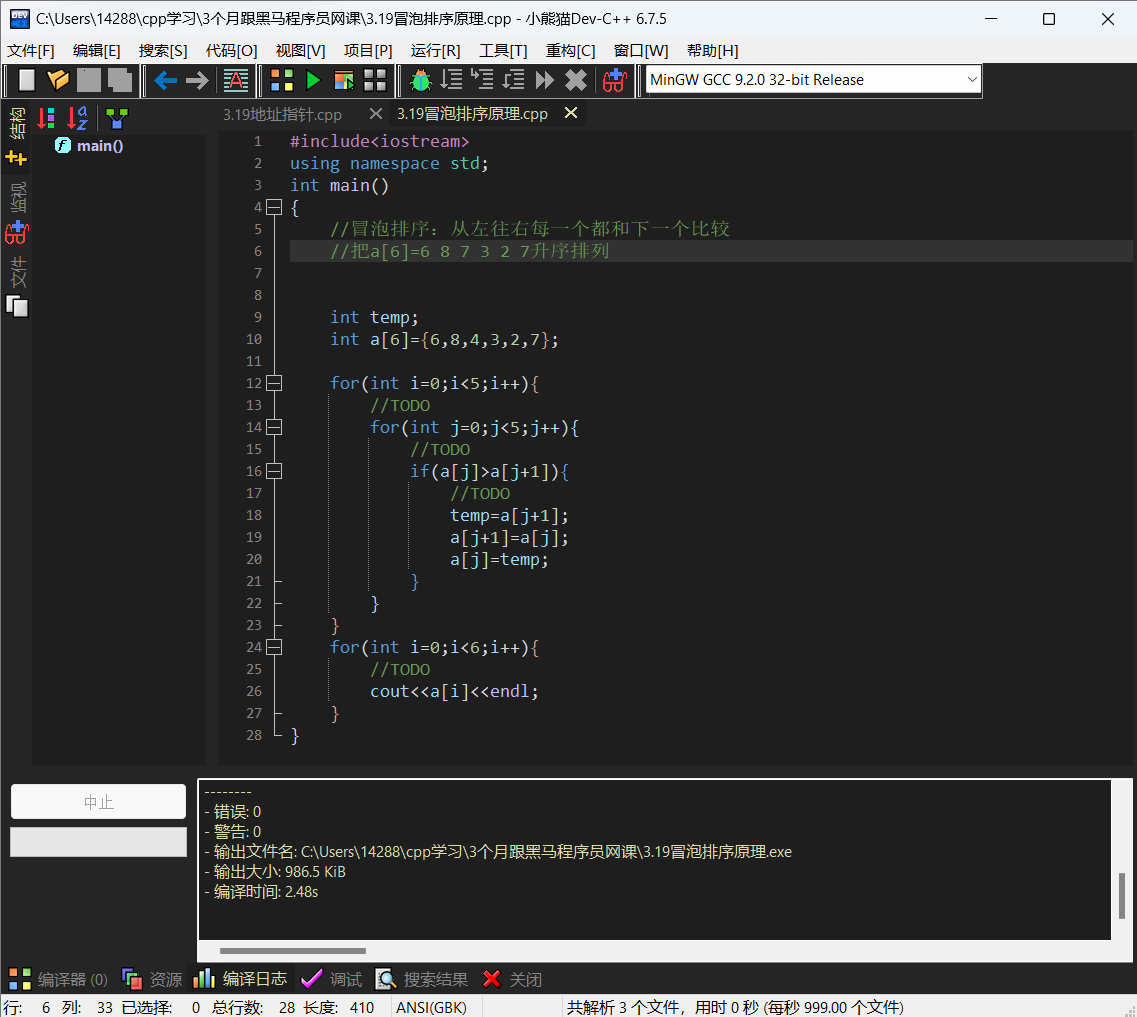Click the compile progress bar
The width and height of the screenshot is (1137, 1017).
point(99,842)
